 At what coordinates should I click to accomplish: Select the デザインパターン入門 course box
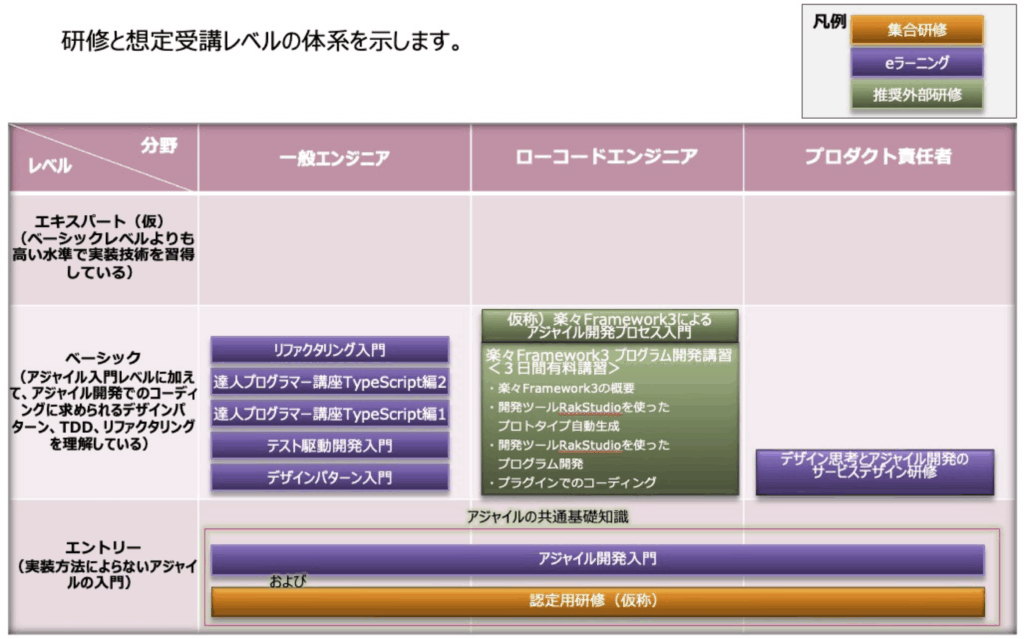329,478
